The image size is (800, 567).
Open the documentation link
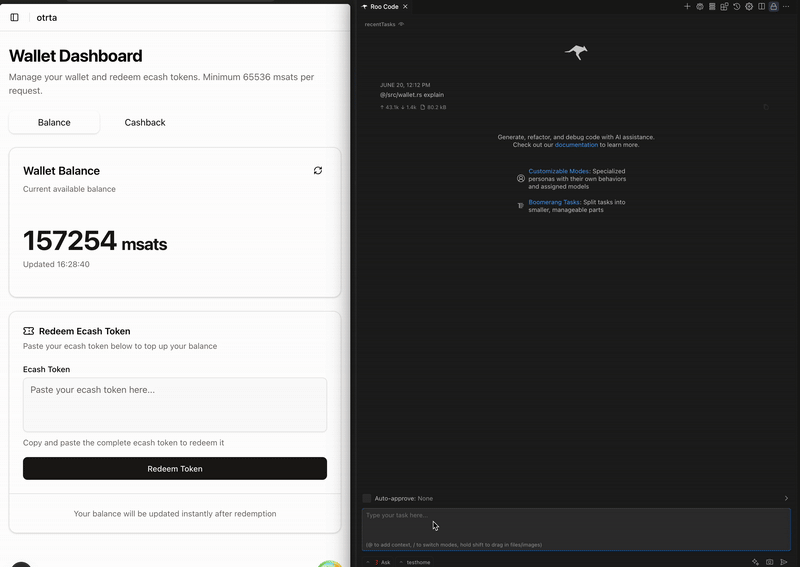tap(576, 145)
